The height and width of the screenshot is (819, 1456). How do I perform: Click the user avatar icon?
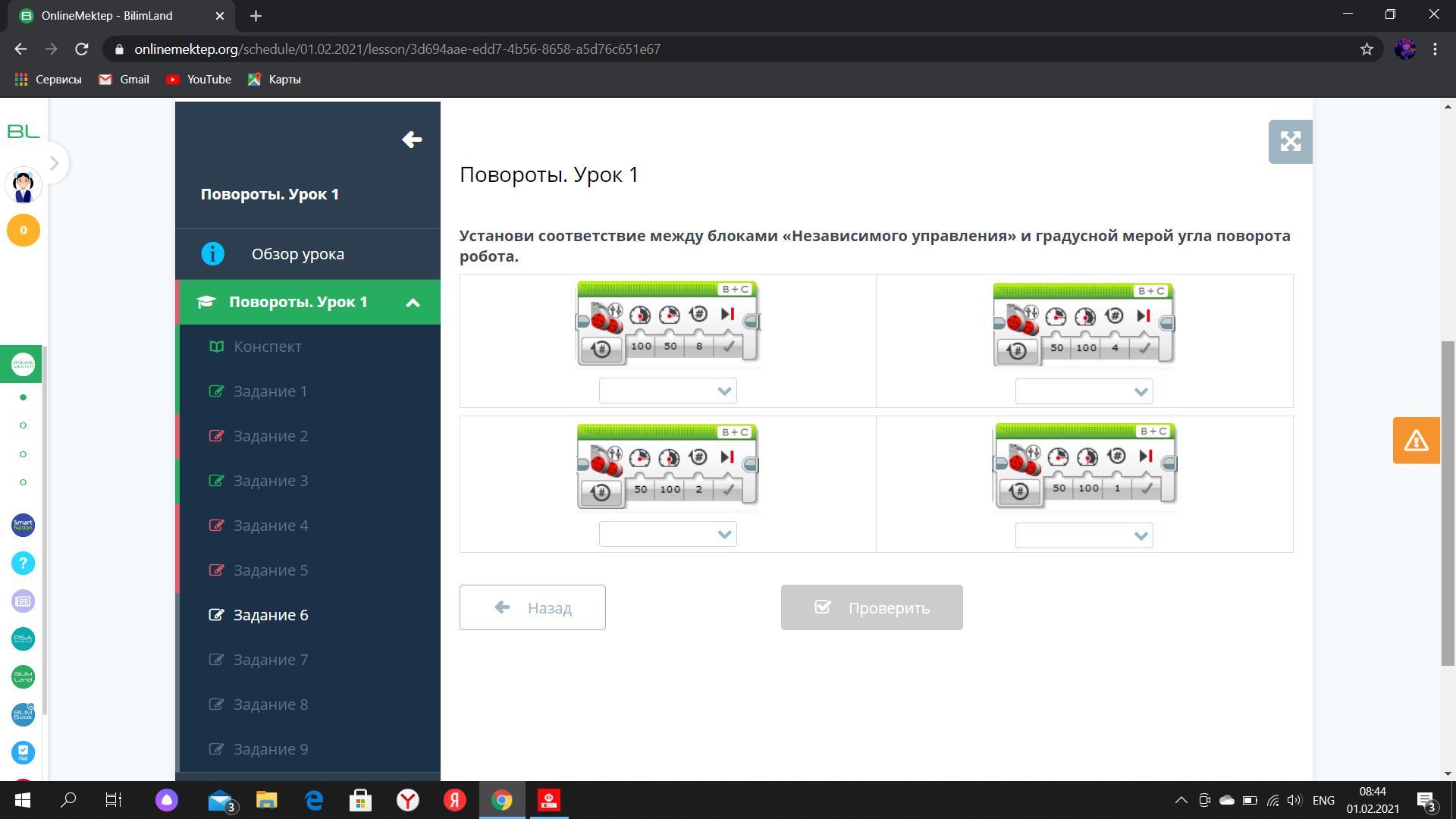23,187
